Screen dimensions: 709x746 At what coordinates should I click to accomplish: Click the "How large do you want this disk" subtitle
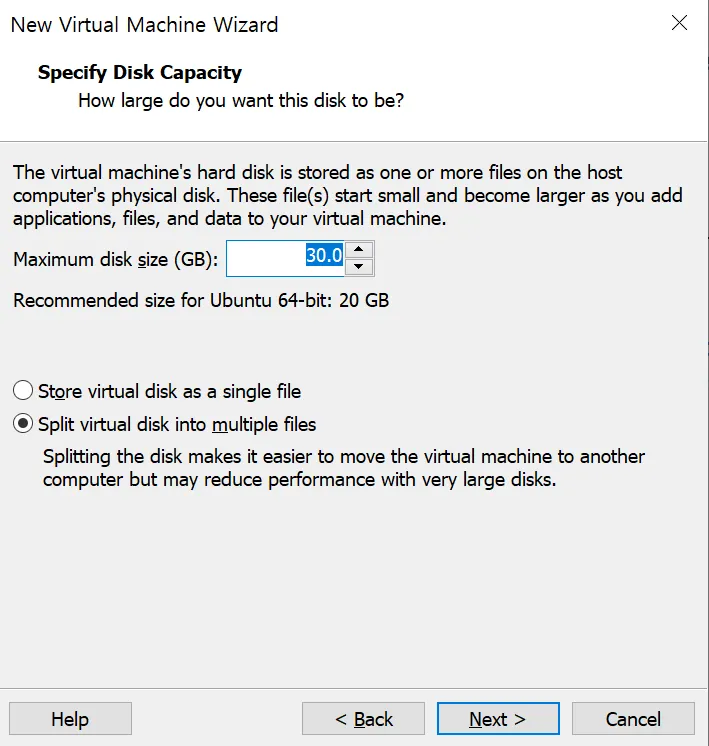240,101
